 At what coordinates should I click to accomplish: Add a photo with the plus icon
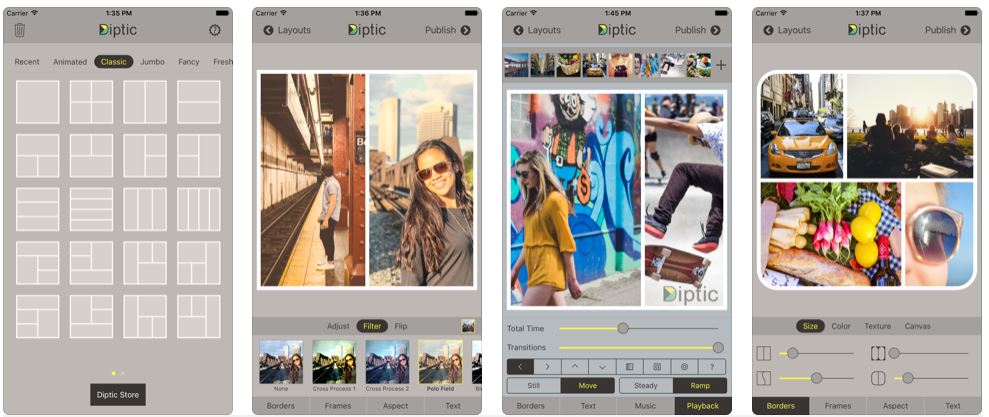(x=721, y=64)
